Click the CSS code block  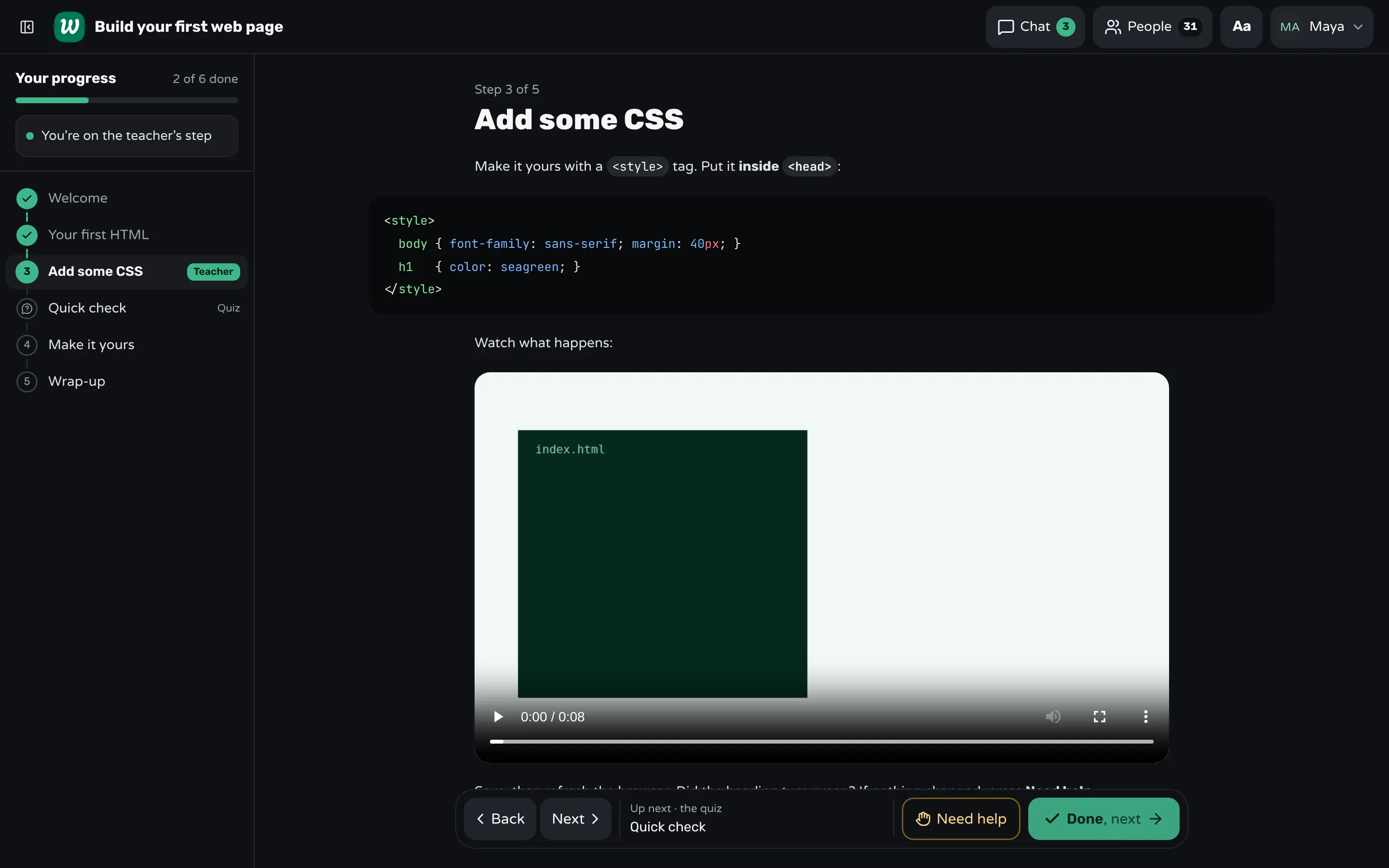821,255
